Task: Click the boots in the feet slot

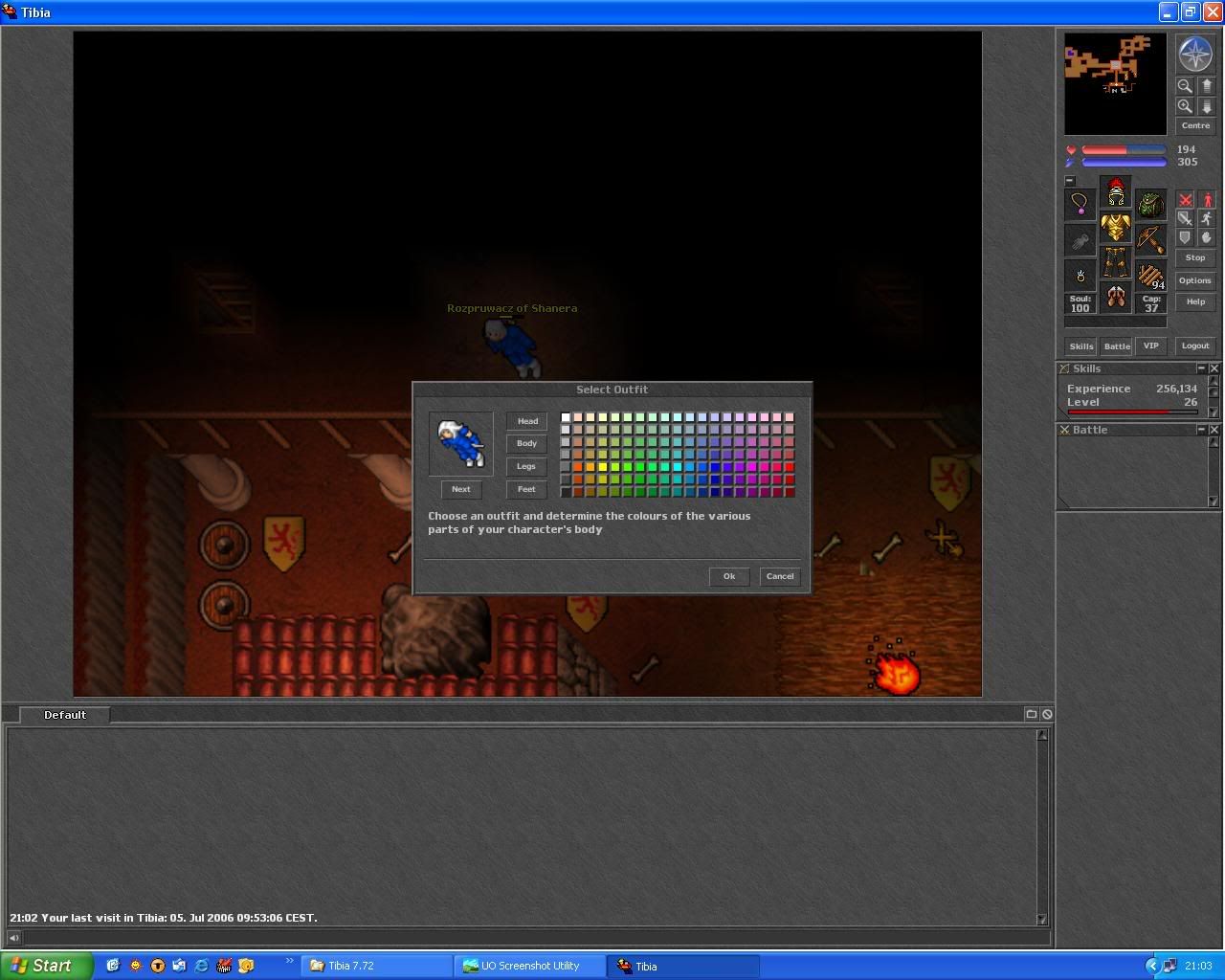Action: (x=1116, y=298)
